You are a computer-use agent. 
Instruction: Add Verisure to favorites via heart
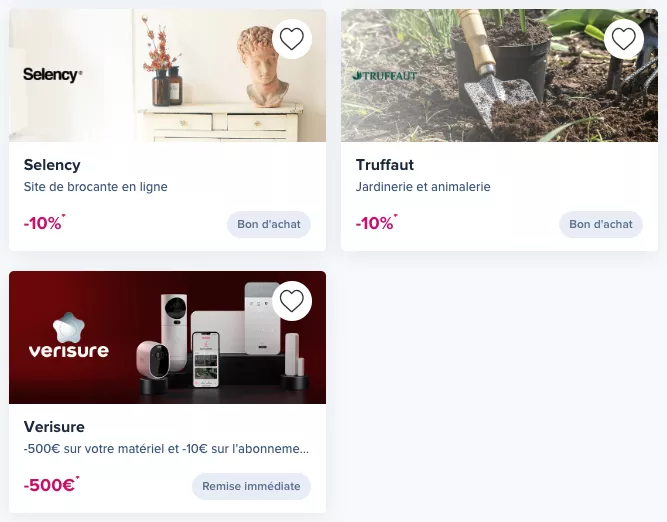click(292, 301)
